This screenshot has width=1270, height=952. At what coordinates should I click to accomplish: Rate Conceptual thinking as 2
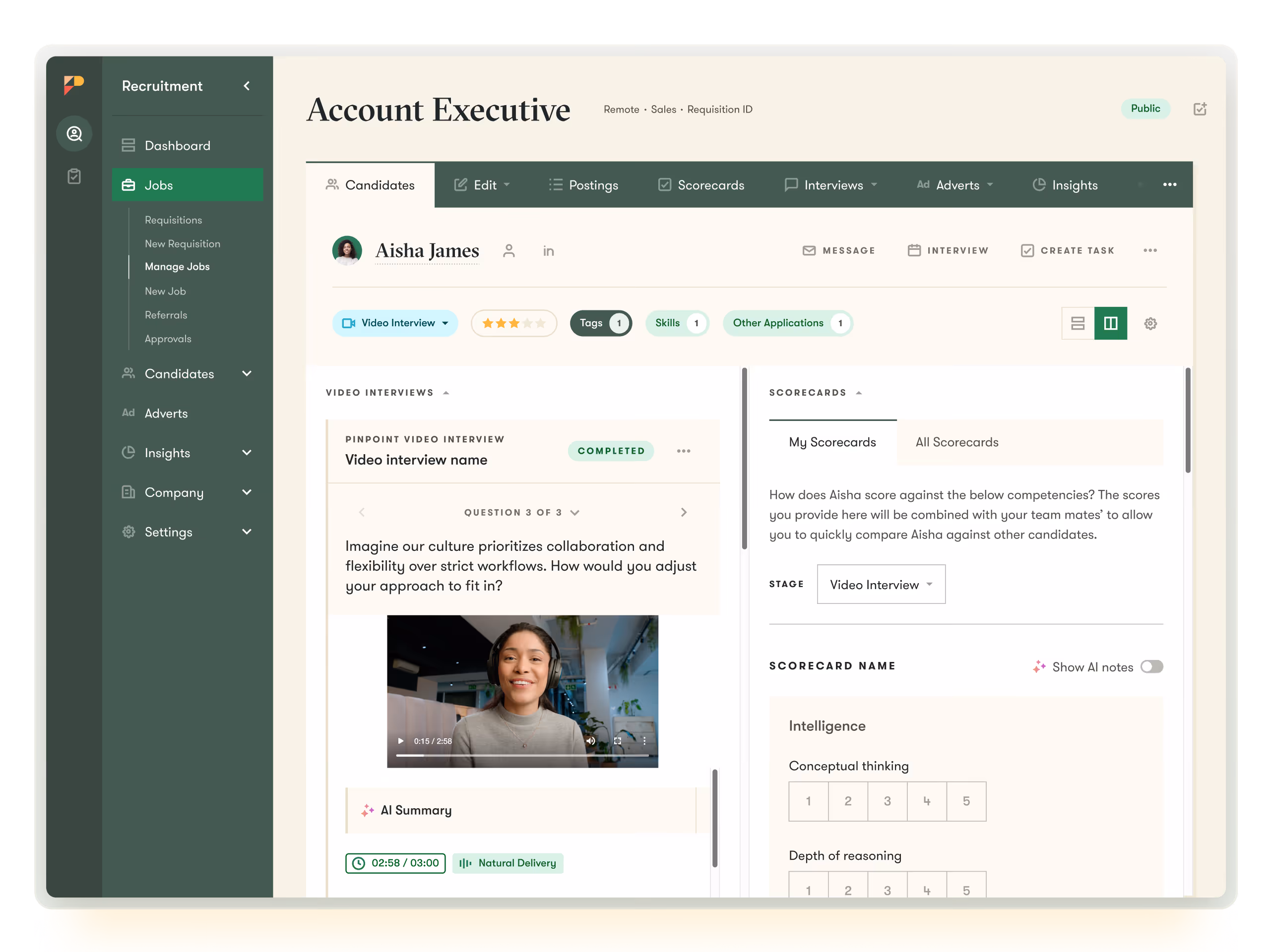point(848,801)
